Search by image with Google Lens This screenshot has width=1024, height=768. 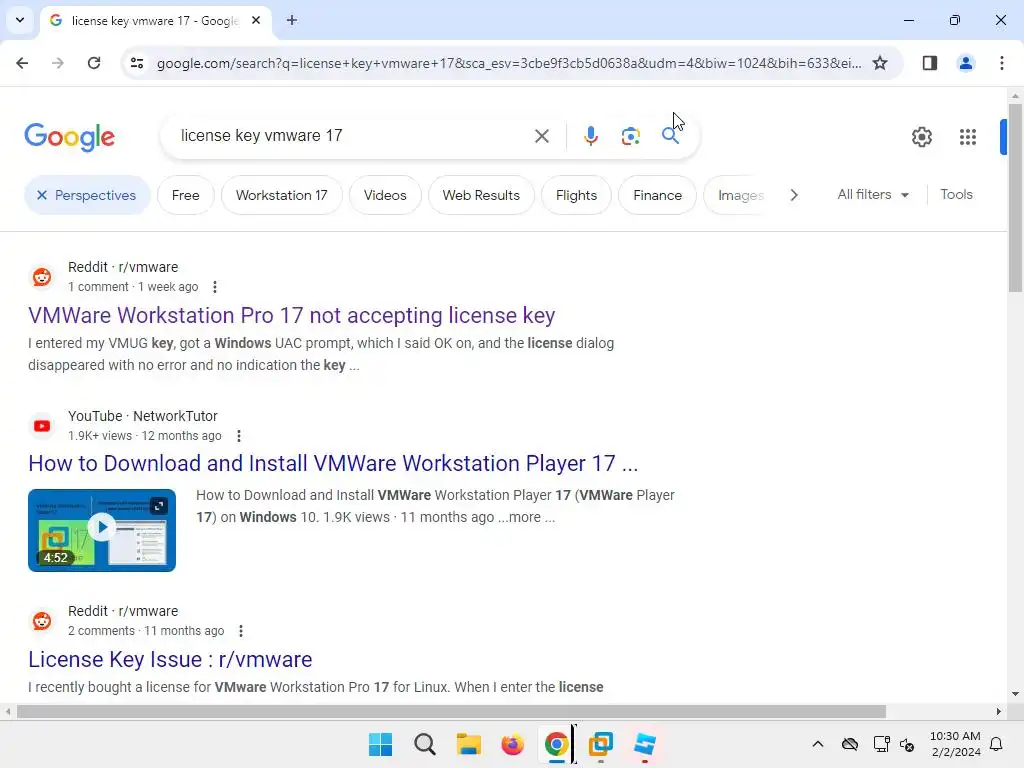click(x=630, y=136)
